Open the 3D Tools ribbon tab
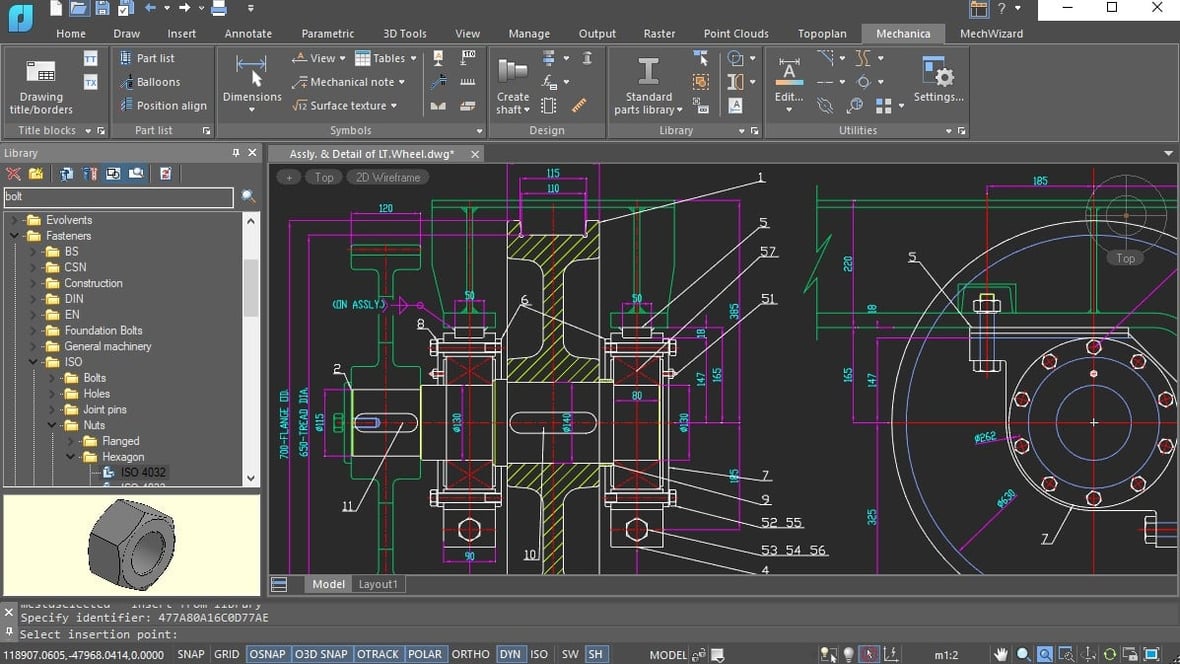The width and height of the screenshot is (1180, 664). point(405,34)
